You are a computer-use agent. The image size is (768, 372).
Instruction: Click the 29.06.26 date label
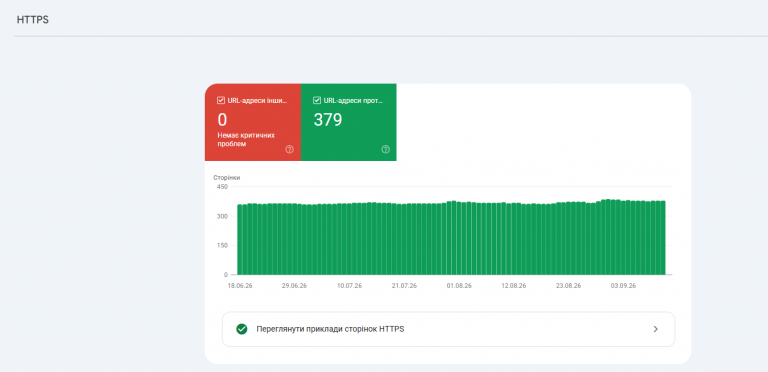294,286
